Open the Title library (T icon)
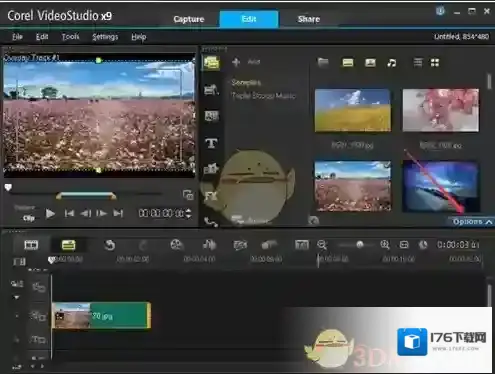495x374 pixels. click(x=211, y=143)
